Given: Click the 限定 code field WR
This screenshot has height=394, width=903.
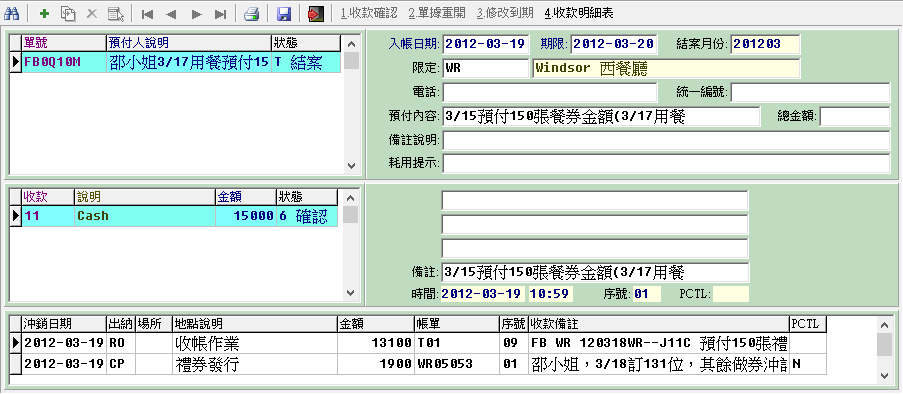Looking at the screenshot, I should click(485, 69).
